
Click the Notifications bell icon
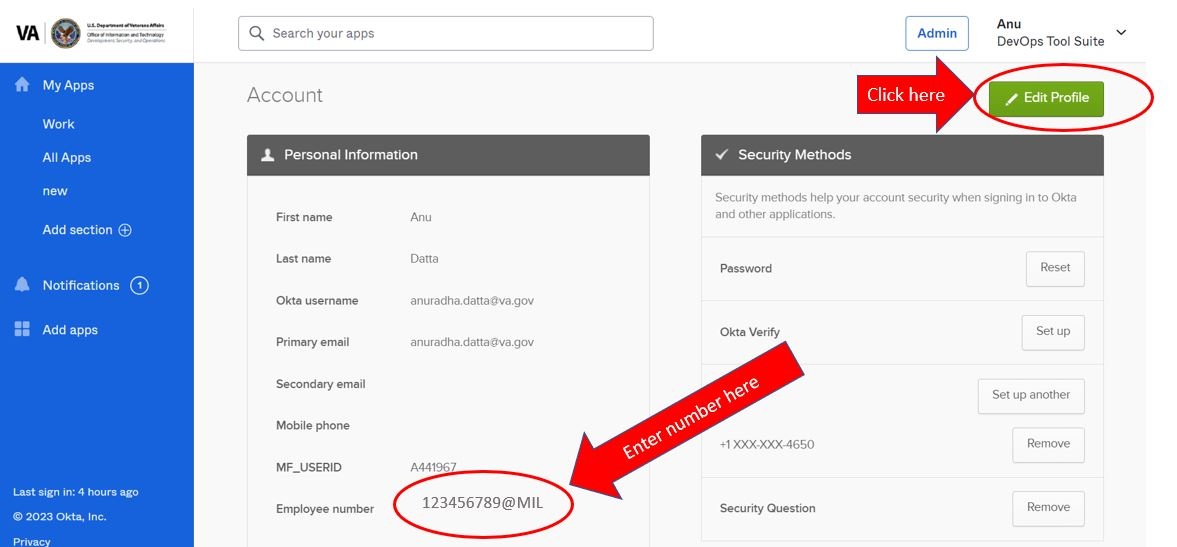[x=22, y=284]
